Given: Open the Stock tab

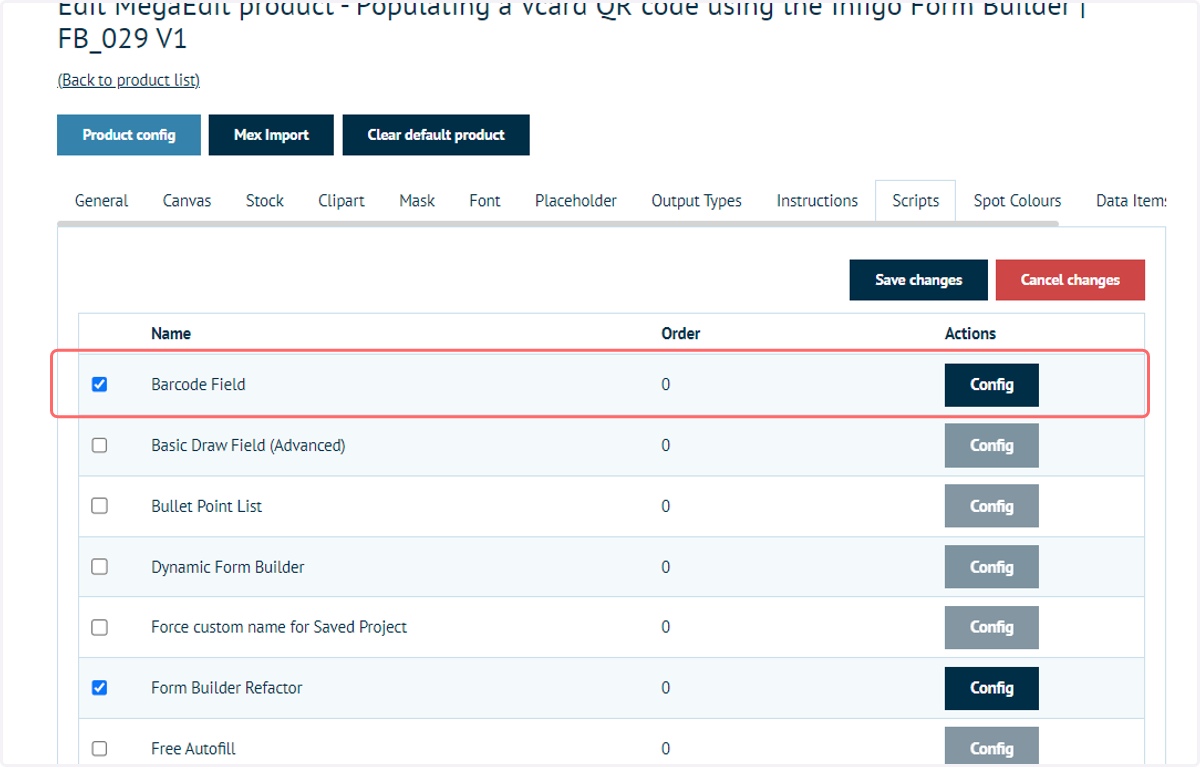Looking at the screenshot, I should tap(265, 201).
